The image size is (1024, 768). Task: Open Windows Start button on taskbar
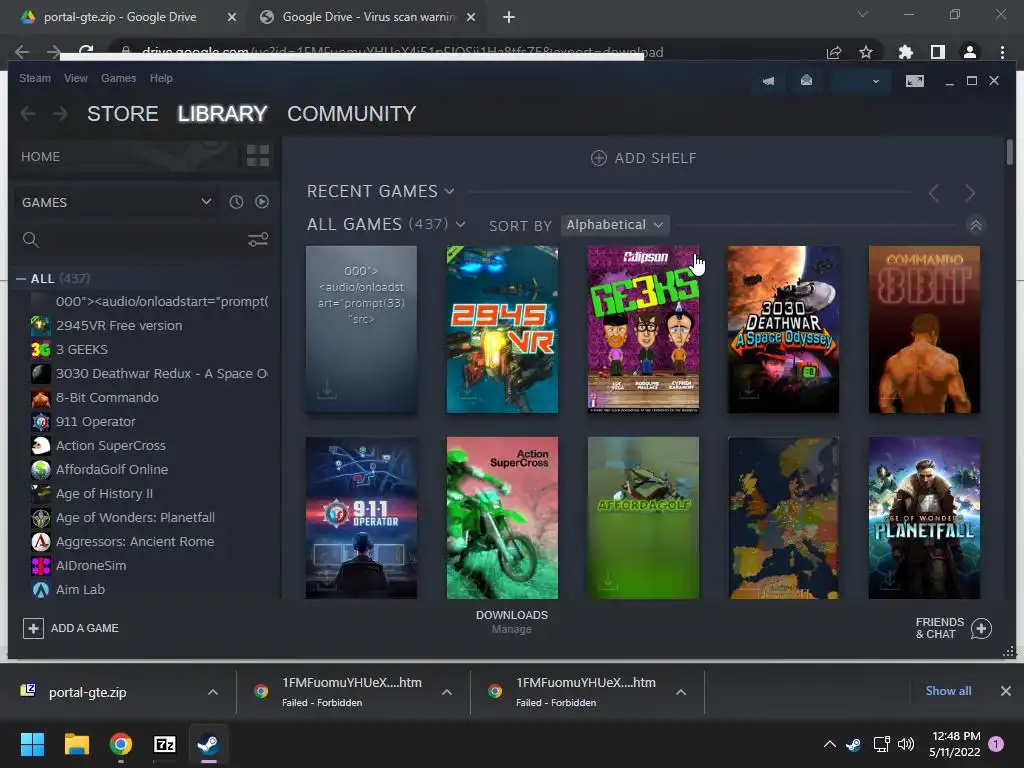32,744
